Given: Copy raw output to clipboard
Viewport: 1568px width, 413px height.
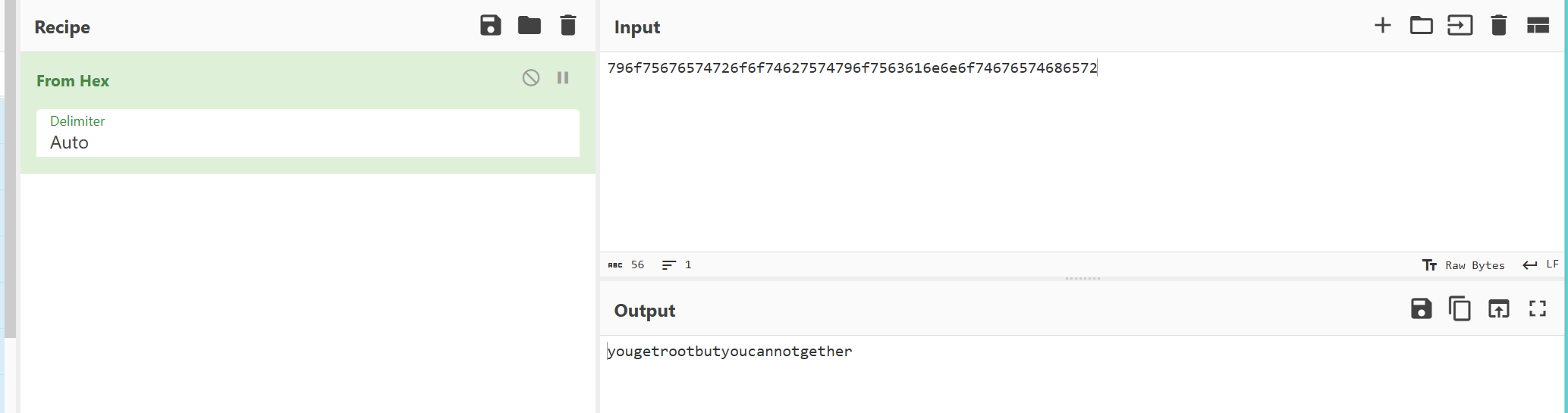Looking at the screenshot, I should pos(1460,308).
